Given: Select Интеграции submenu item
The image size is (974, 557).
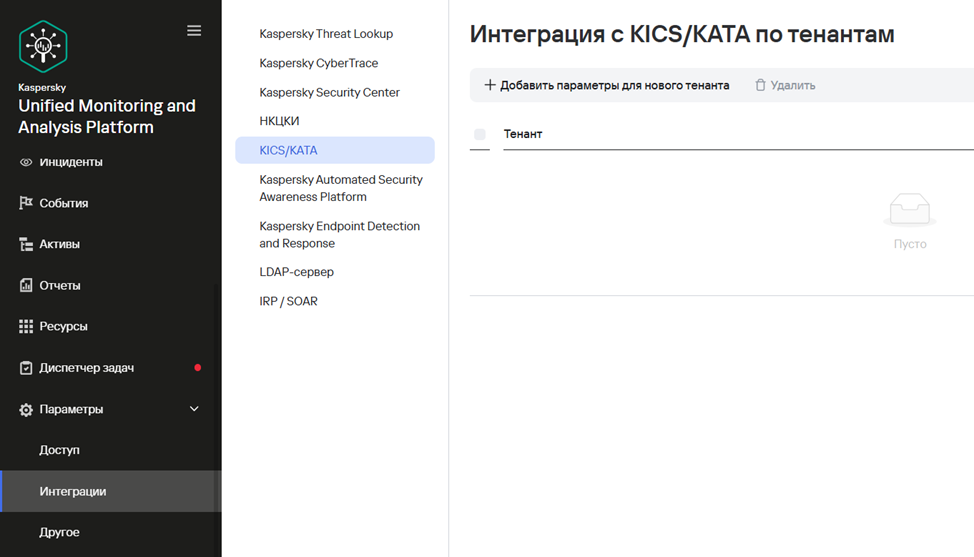Looking at the screenshot, I should click(111, 491).
